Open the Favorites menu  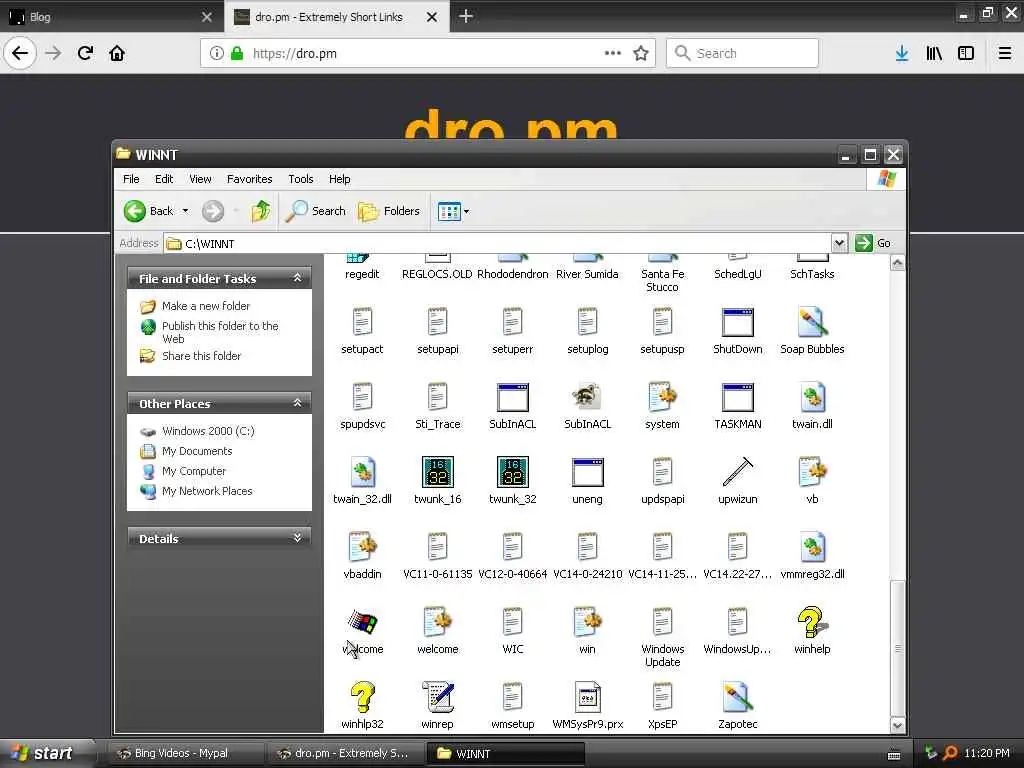tap(249, 179)
